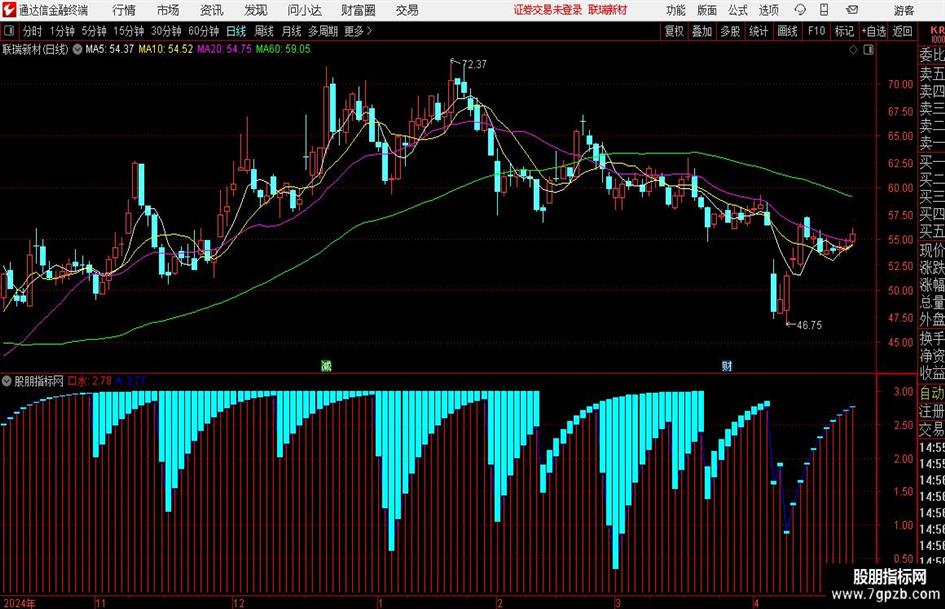Click the 标记 mark button
Image resolution: width=945 pixels, height=609 pixels.
pos(844,31)
